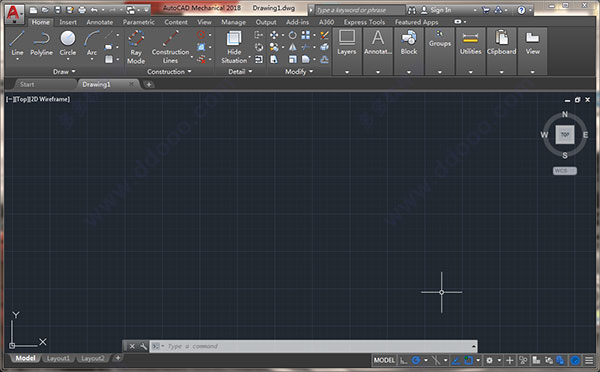Click the red construction circle icon
This screenshot has width=600, height=372.
point(201,35)
